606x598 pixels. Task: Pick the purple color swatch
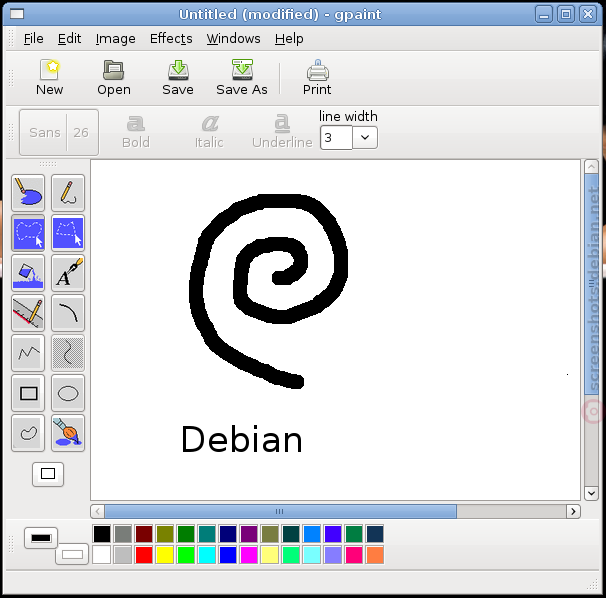click(x=249, y=534)
